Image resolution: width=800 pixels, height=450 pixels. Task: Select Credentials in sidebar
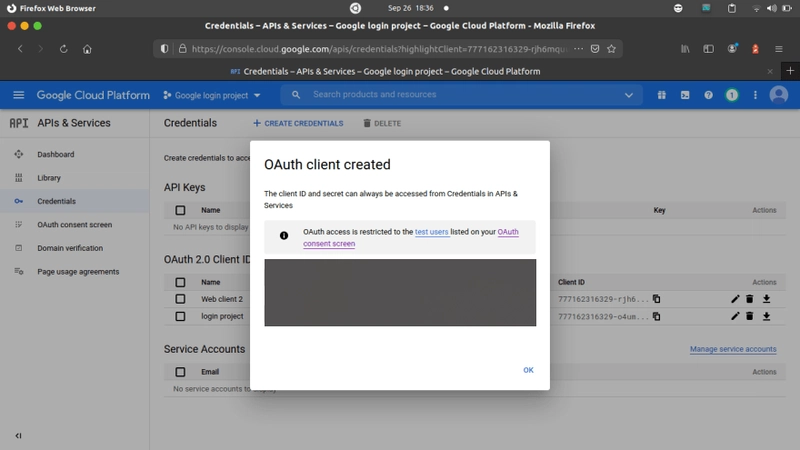[x=56, y=201]
